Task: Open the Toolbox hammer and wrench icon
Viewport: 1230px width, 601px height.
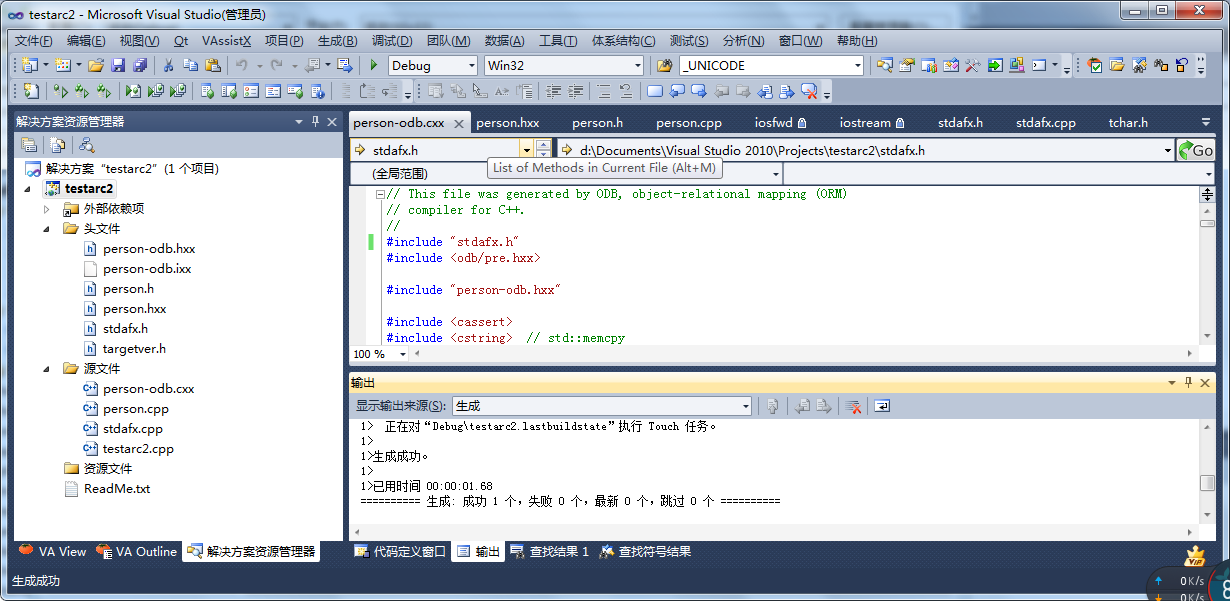Action: [972, 65]
